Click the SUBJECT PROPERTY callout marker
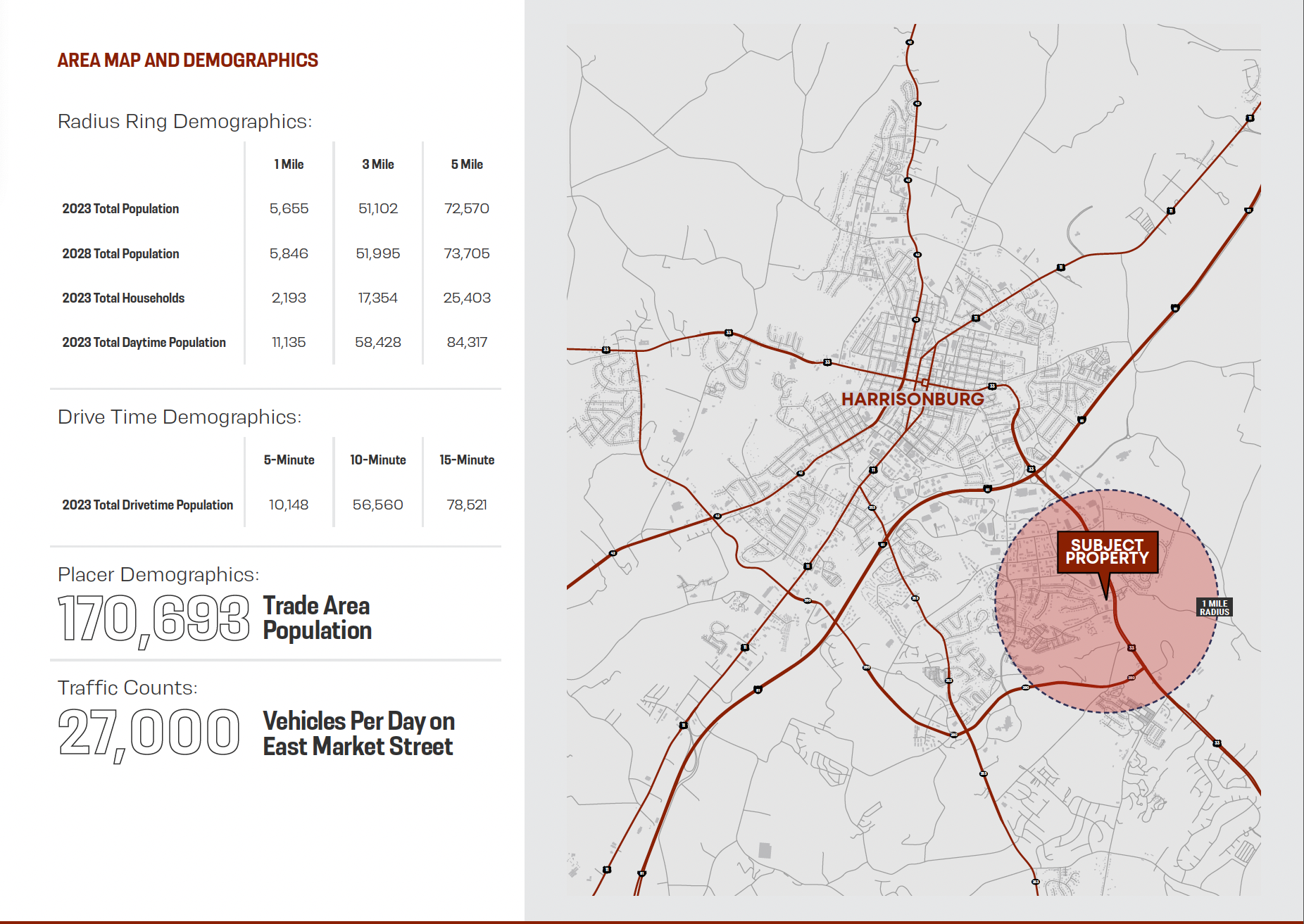Viewport: 1304px width, 924px height. pos(1107,552)
